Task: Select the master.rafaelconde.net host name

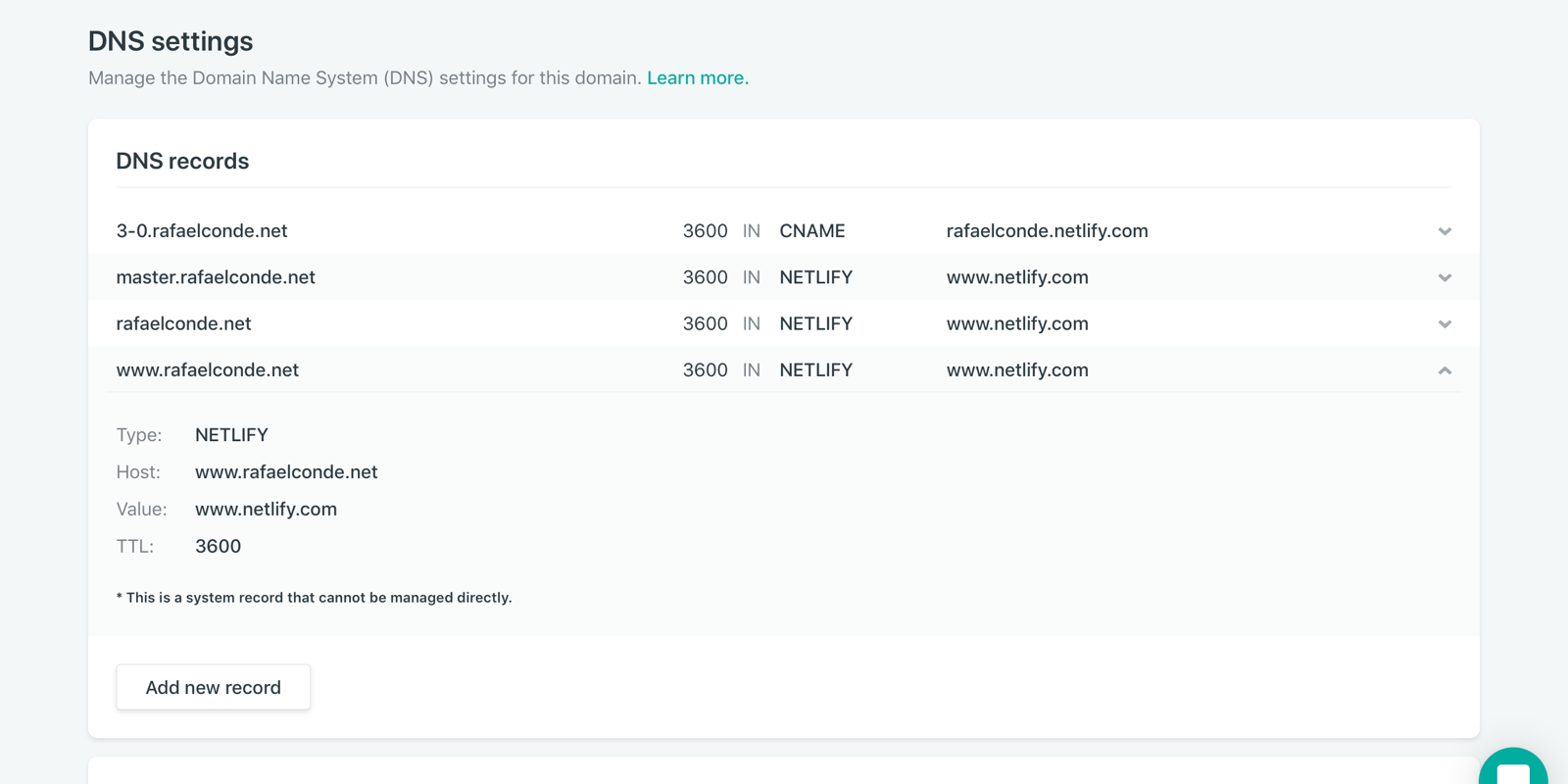Action: coord(216,277)
